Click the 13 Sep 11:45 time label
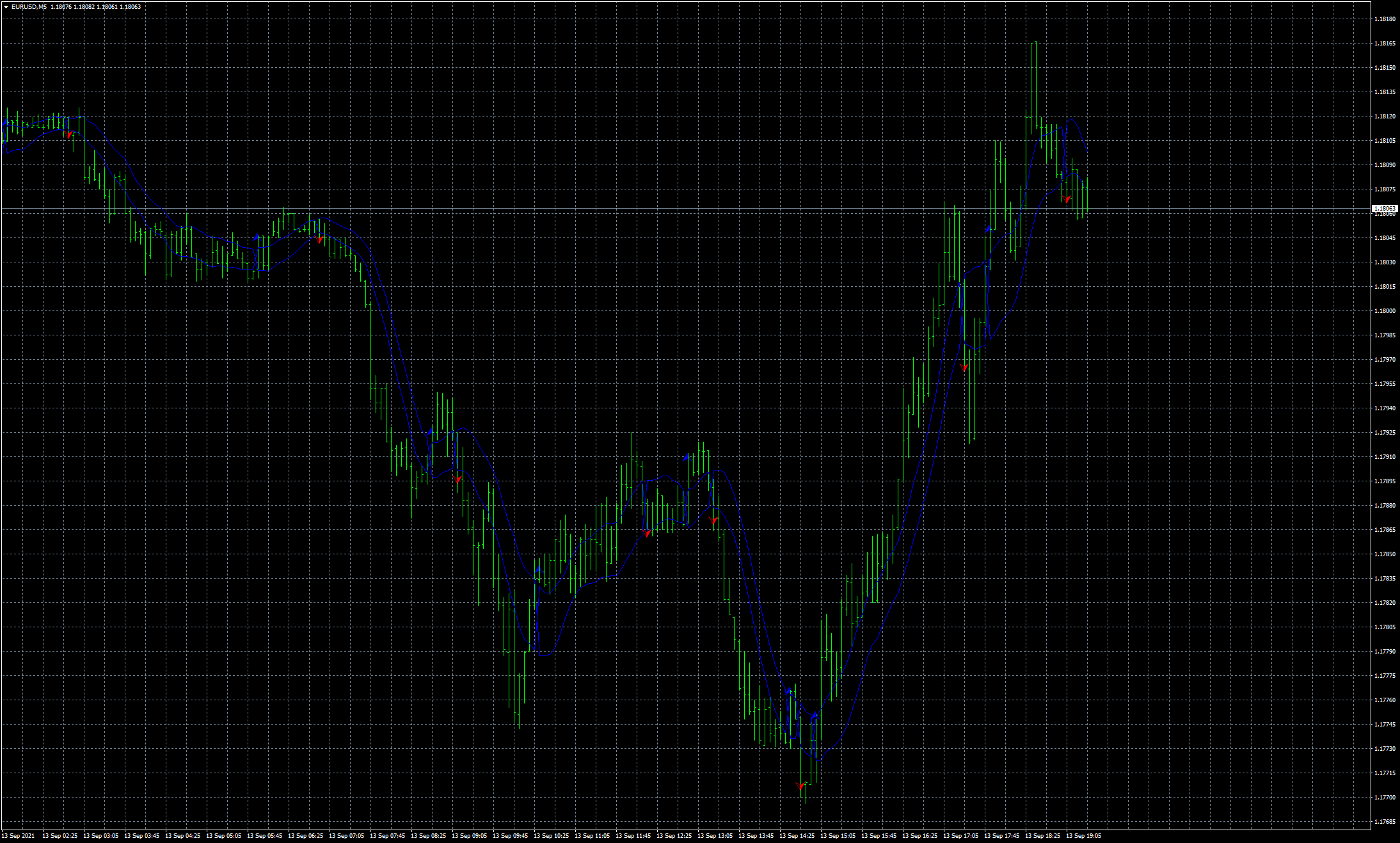1400x843 pixels. (x=633, y=836)
